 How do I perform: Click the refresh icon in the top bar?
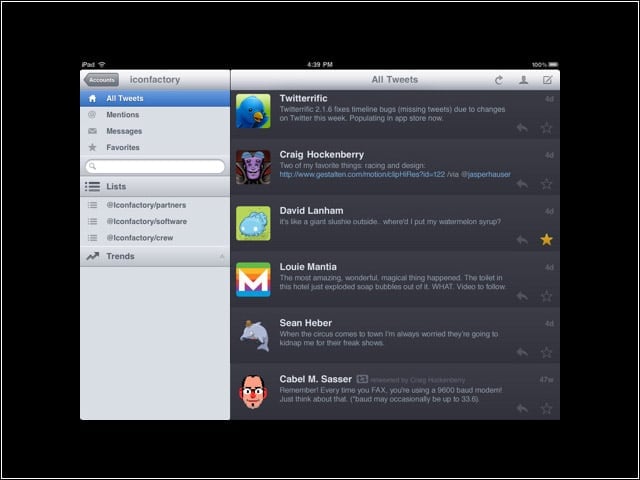coord(499,80)
